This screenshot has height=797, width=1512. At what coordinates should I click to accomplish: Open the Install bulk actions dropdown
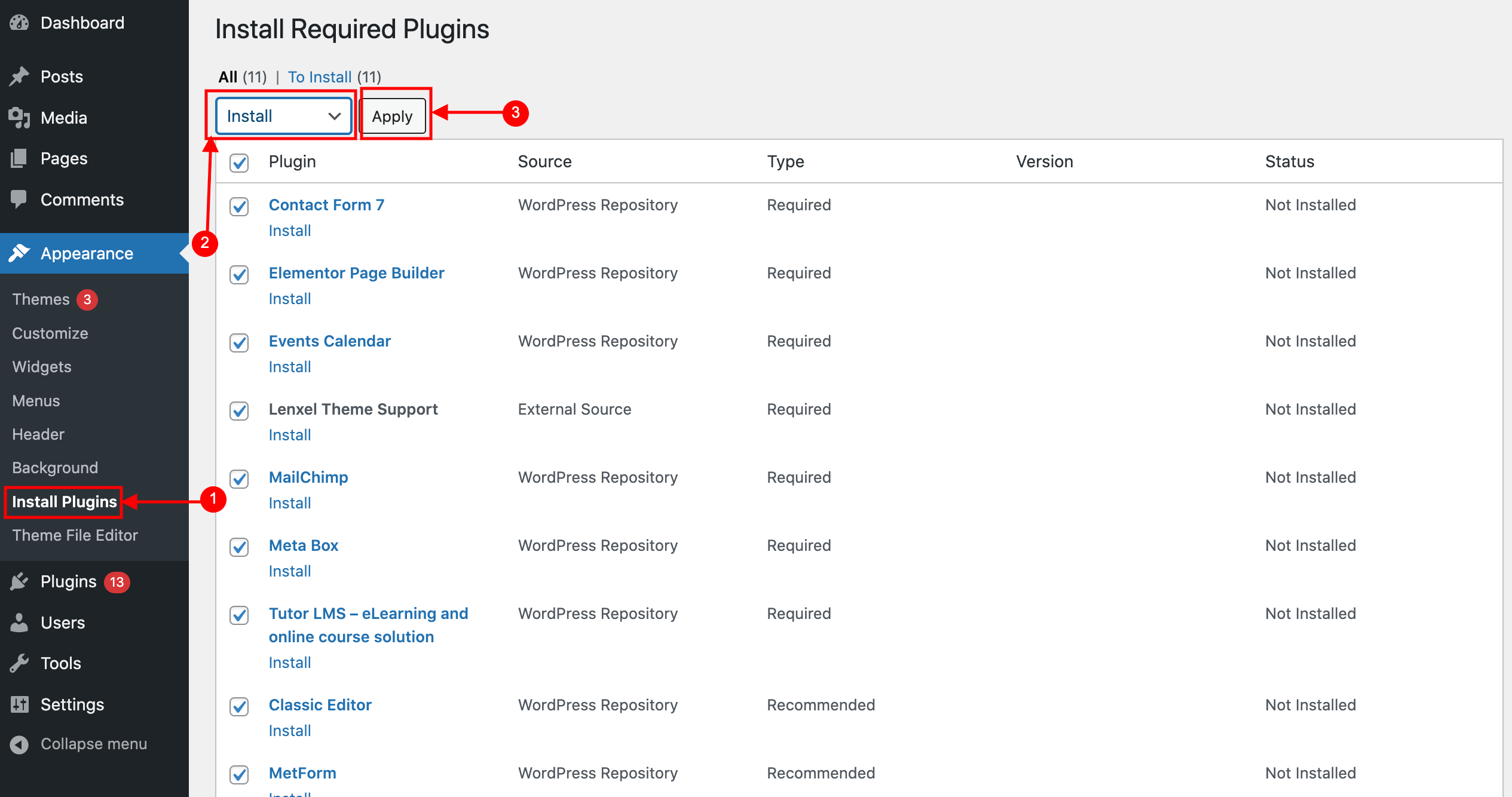[x=284, y=116]
